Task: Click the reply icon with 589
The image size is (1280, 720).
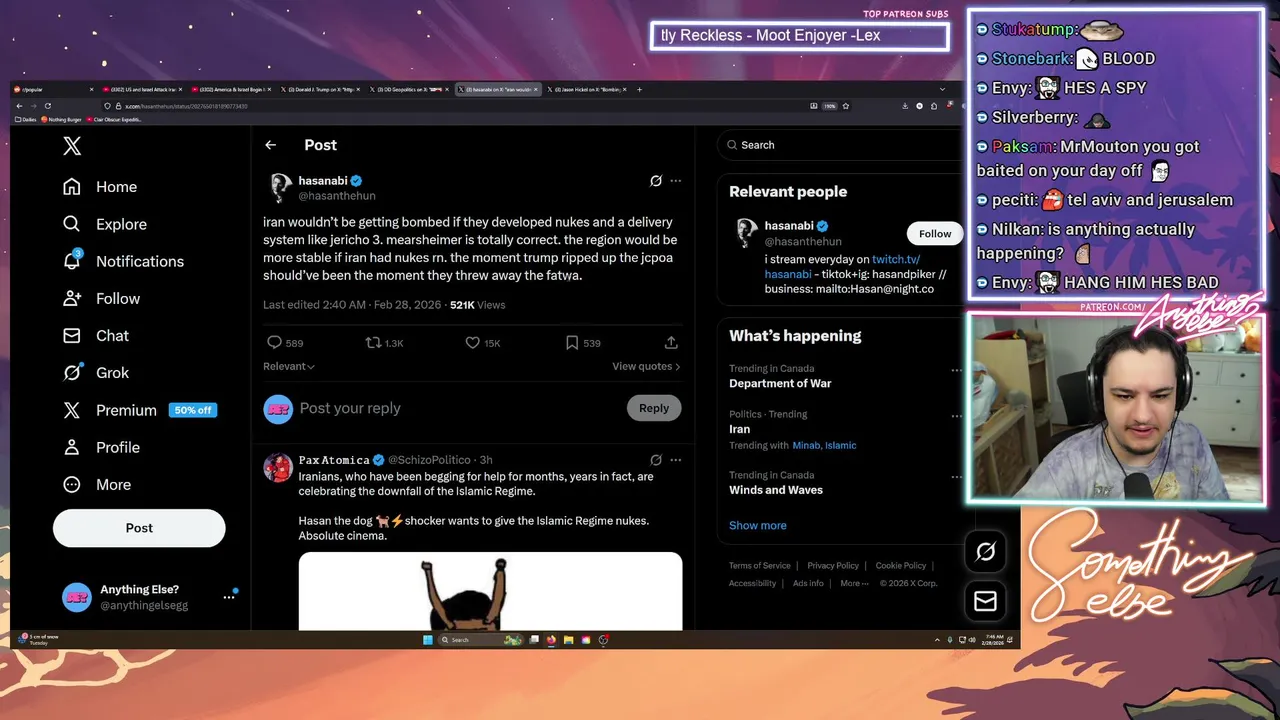Action: tap(274, 343)
